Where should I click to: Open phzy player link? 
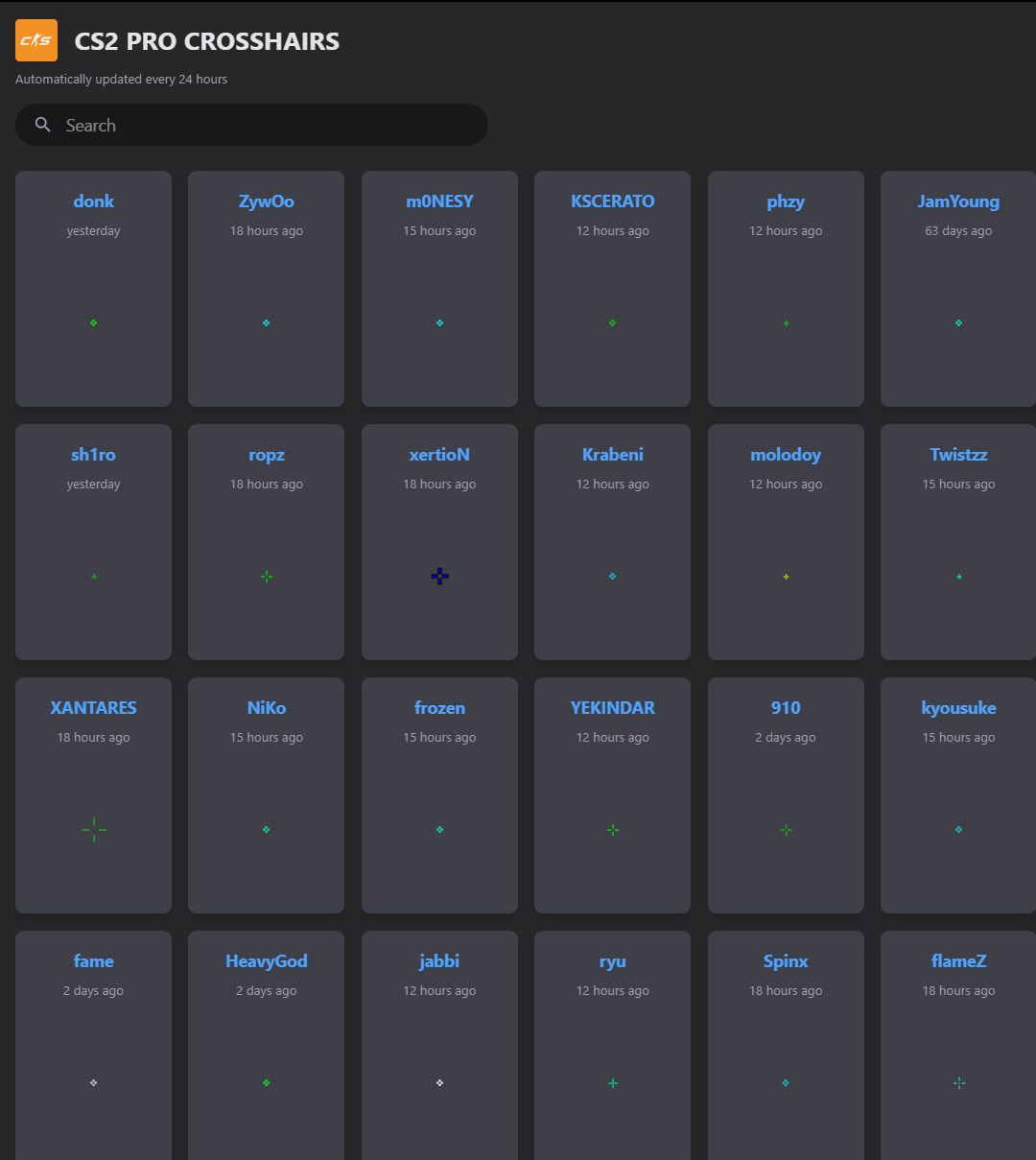[786, 201]
